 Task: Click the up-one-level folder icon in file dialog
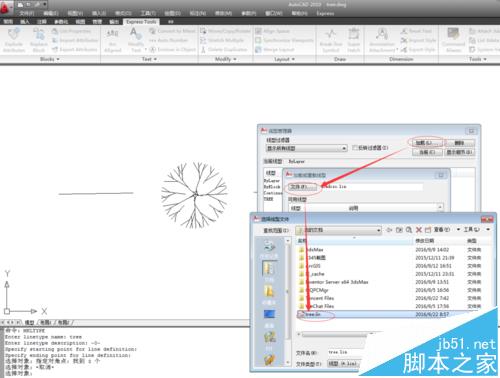[x=399, y=230]
